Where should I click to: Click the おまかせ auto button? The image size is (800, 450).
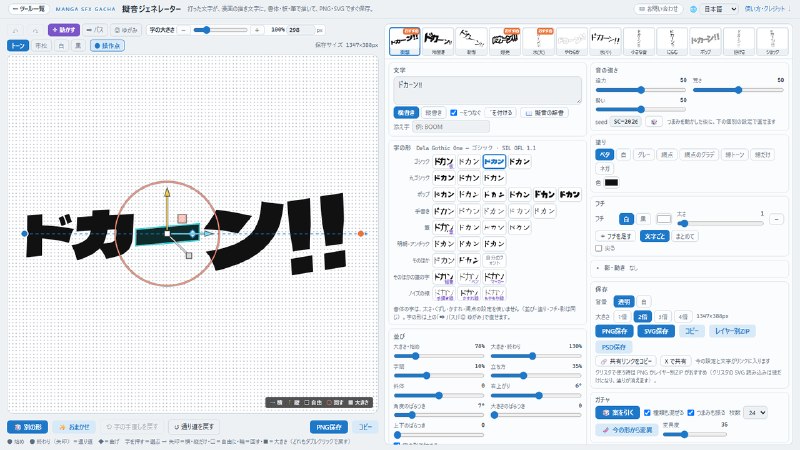pos(74,427)
